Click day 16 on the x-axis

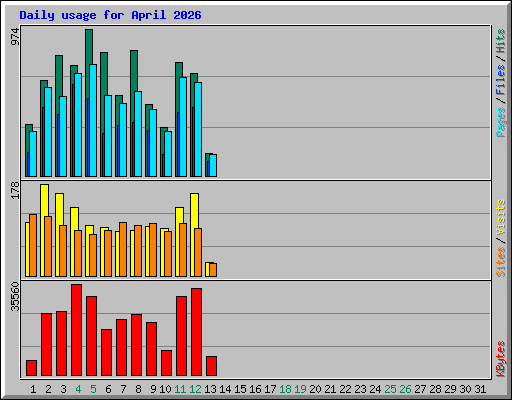(255, 389)
